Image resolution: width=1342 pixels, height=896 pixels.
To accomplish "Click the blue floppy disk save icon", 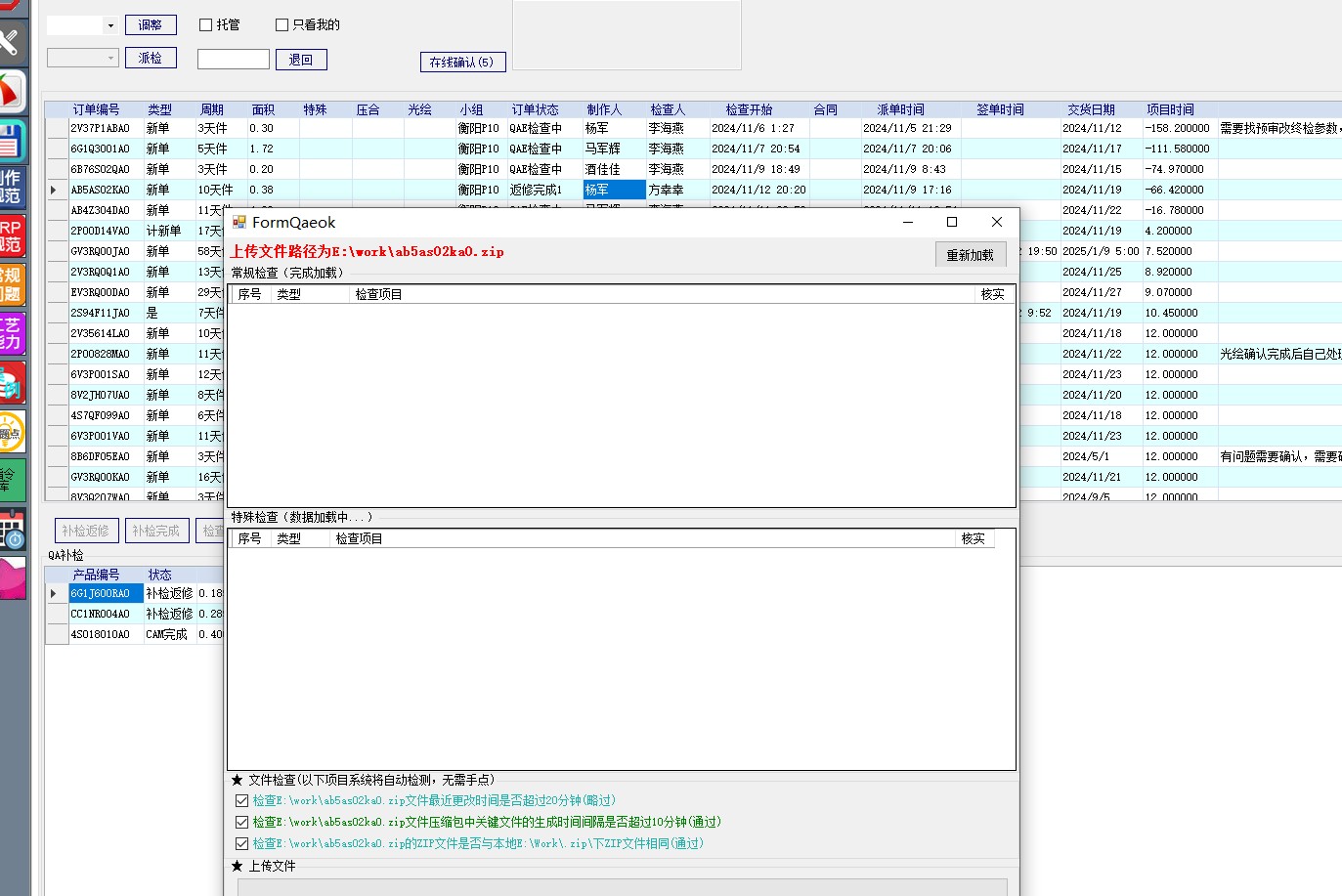I will pyautogui.click(x=11, y=141).
